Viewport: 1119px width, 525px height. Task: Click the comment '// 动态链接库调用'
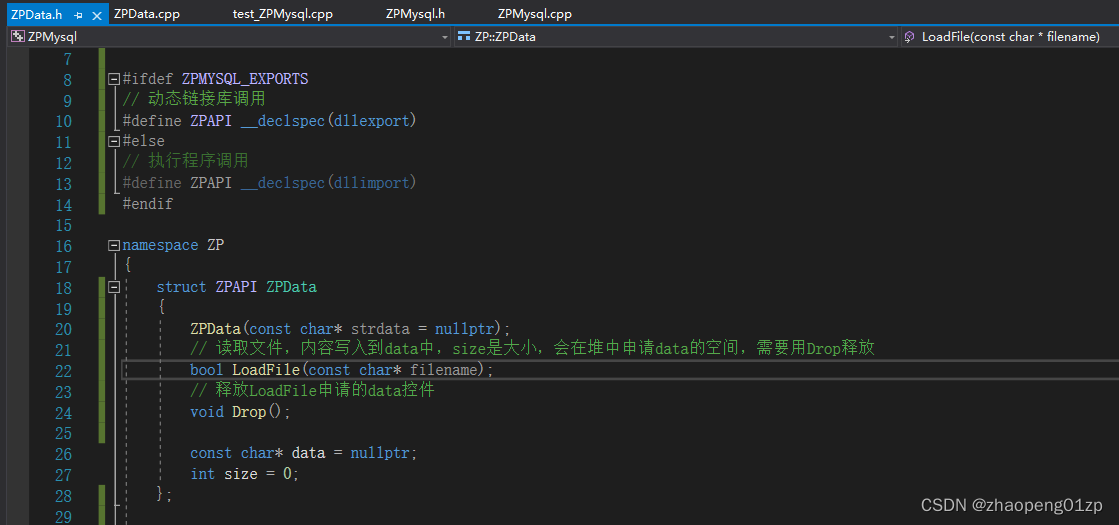194,100
